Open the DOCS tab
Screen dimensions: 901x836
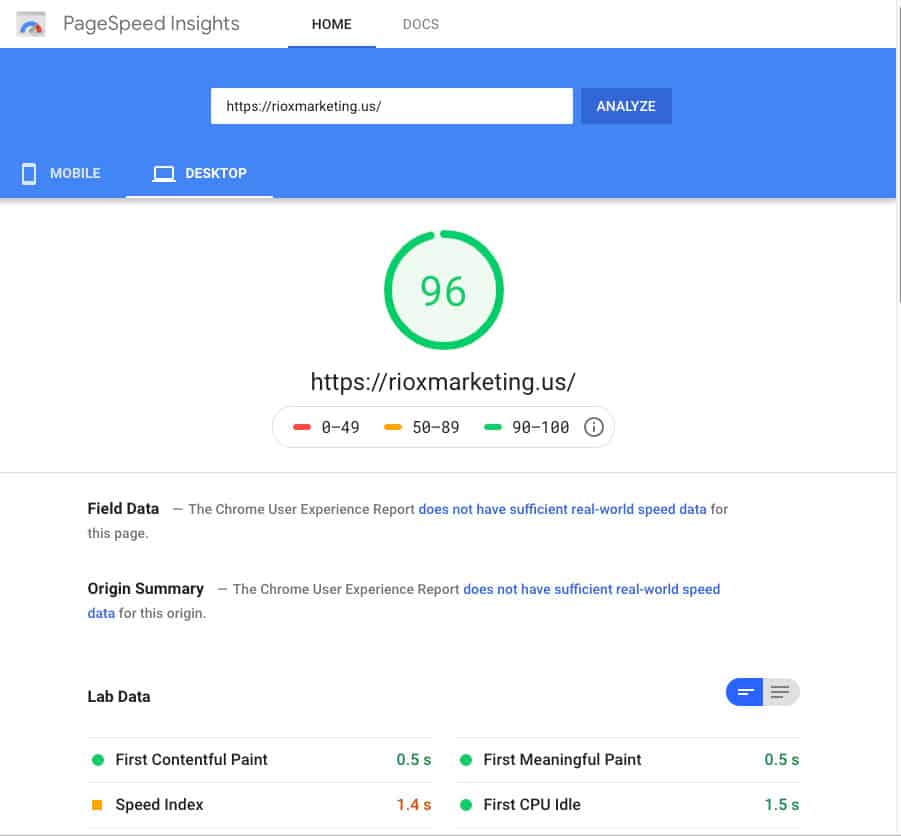coord(421,24)
